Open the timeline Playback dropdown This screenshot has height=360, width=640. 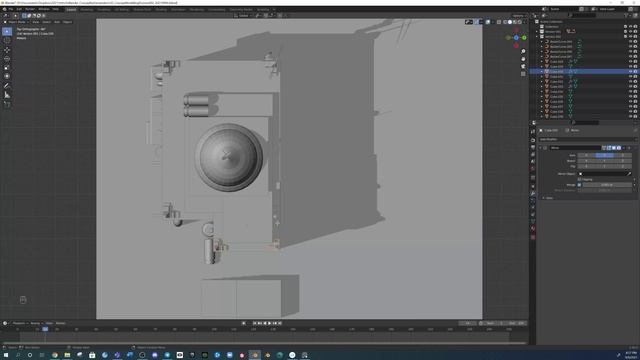[19, 323]
